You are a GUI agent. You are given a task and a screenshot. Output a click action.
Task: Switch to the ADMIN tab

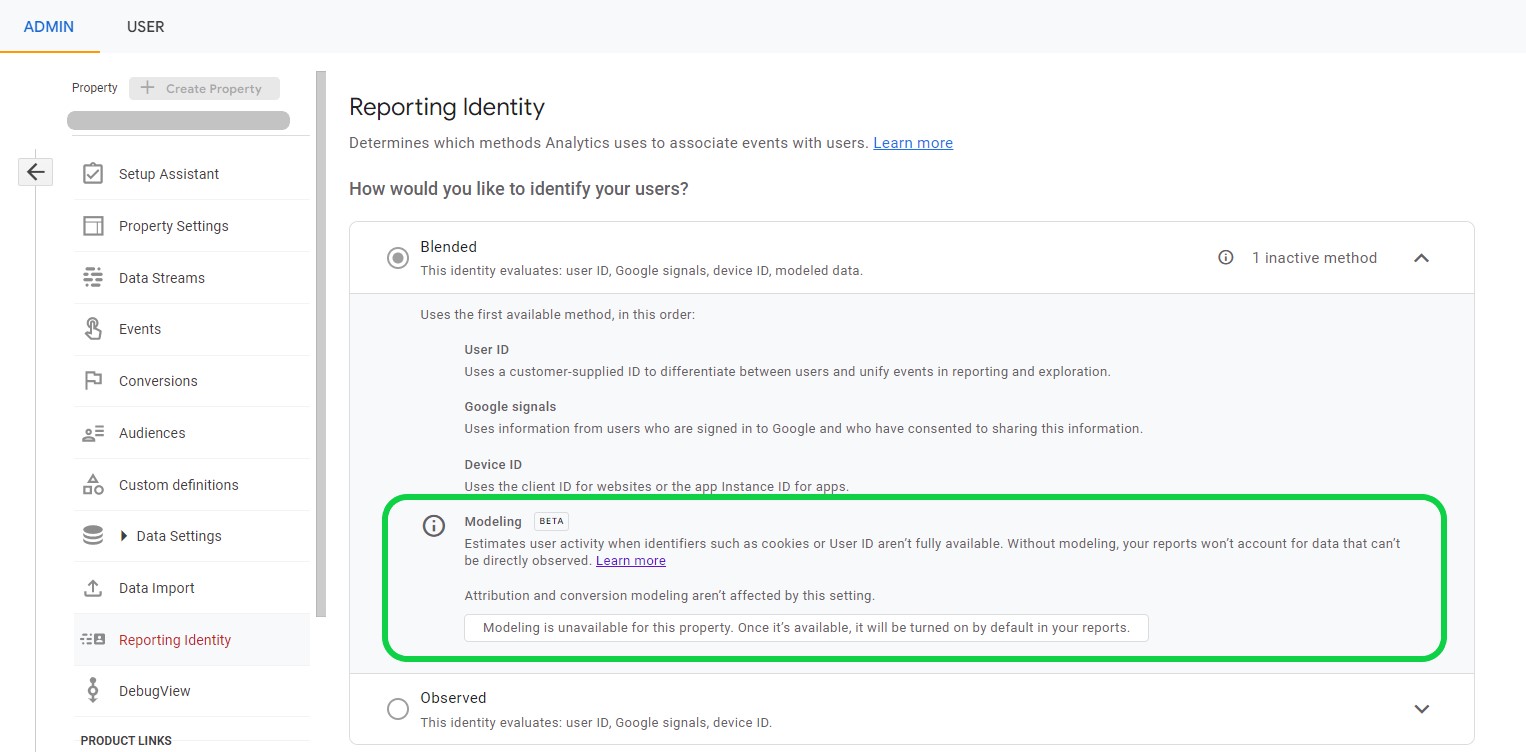(49, 27)
